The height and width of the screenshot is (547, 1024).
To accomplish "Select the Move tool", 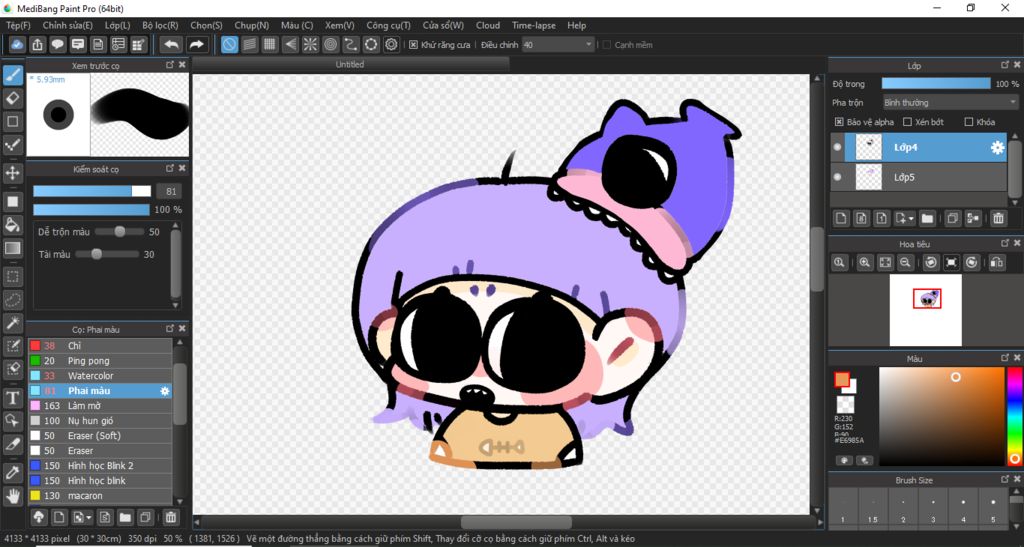I will point(12,173).
